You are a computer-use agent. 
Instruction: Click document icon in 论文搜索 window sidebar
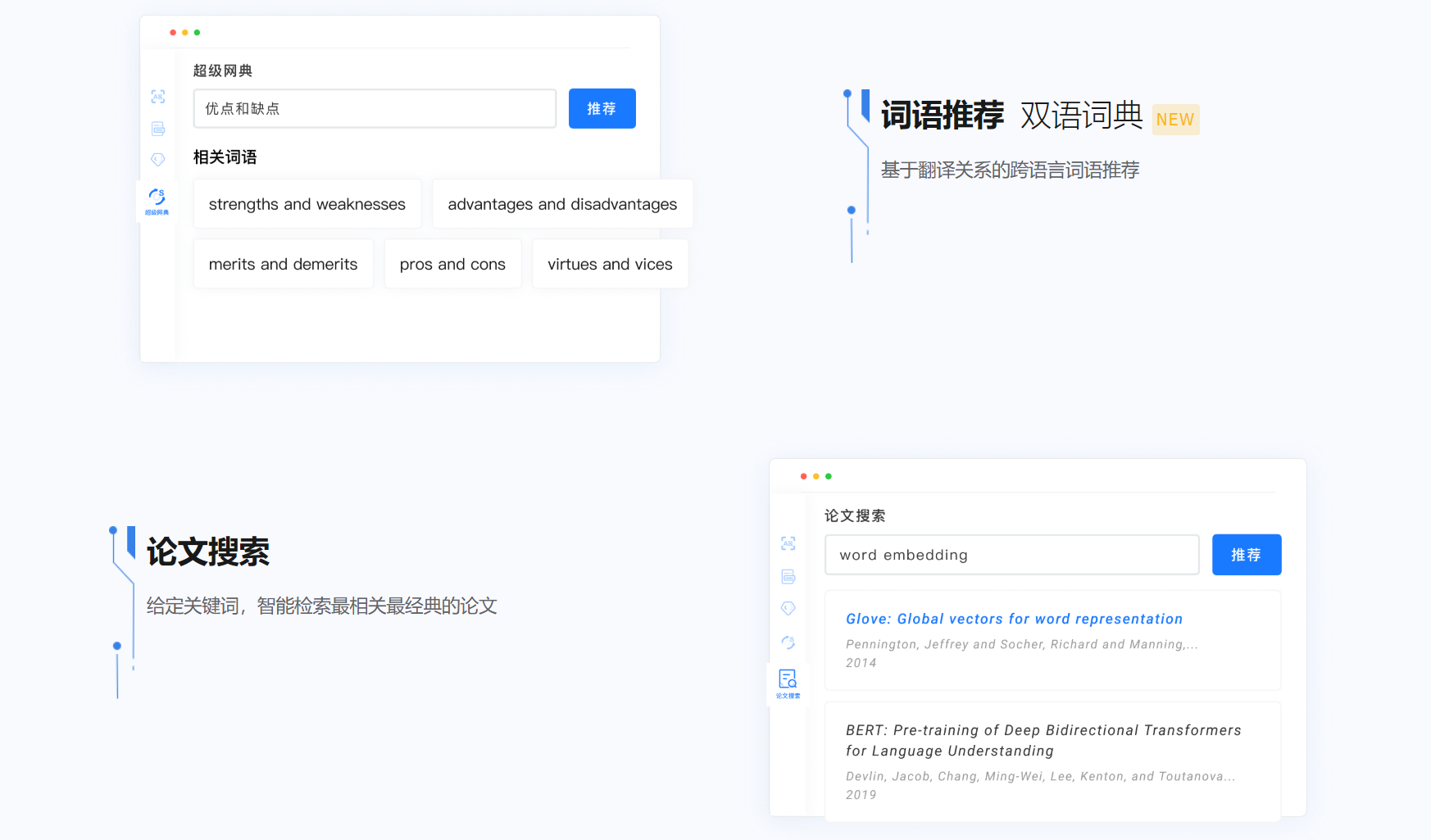coord(788,577)
